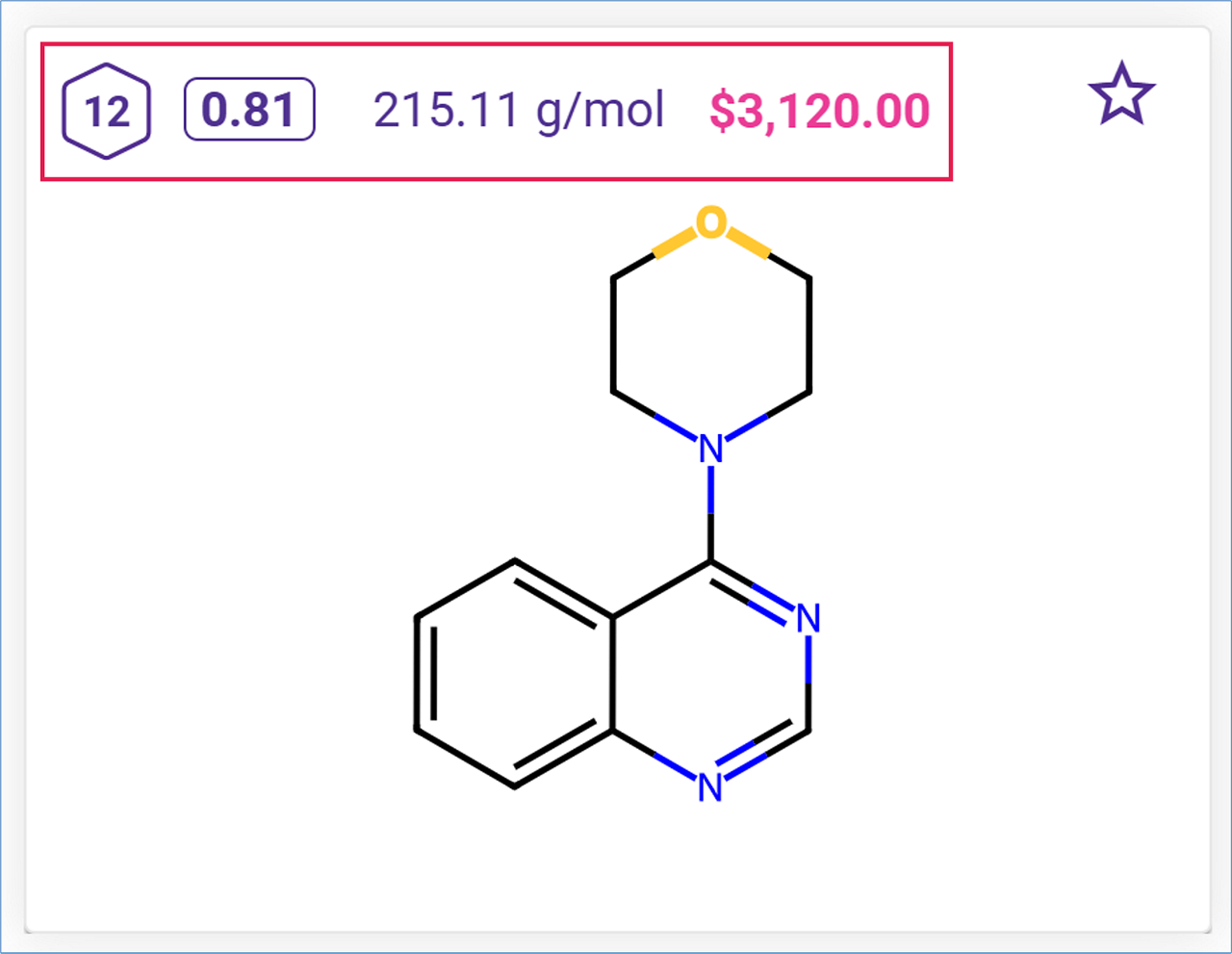The image size is (1232, 954).
Task: Click the star icon to favorite this molecule
Action: 1121,94
